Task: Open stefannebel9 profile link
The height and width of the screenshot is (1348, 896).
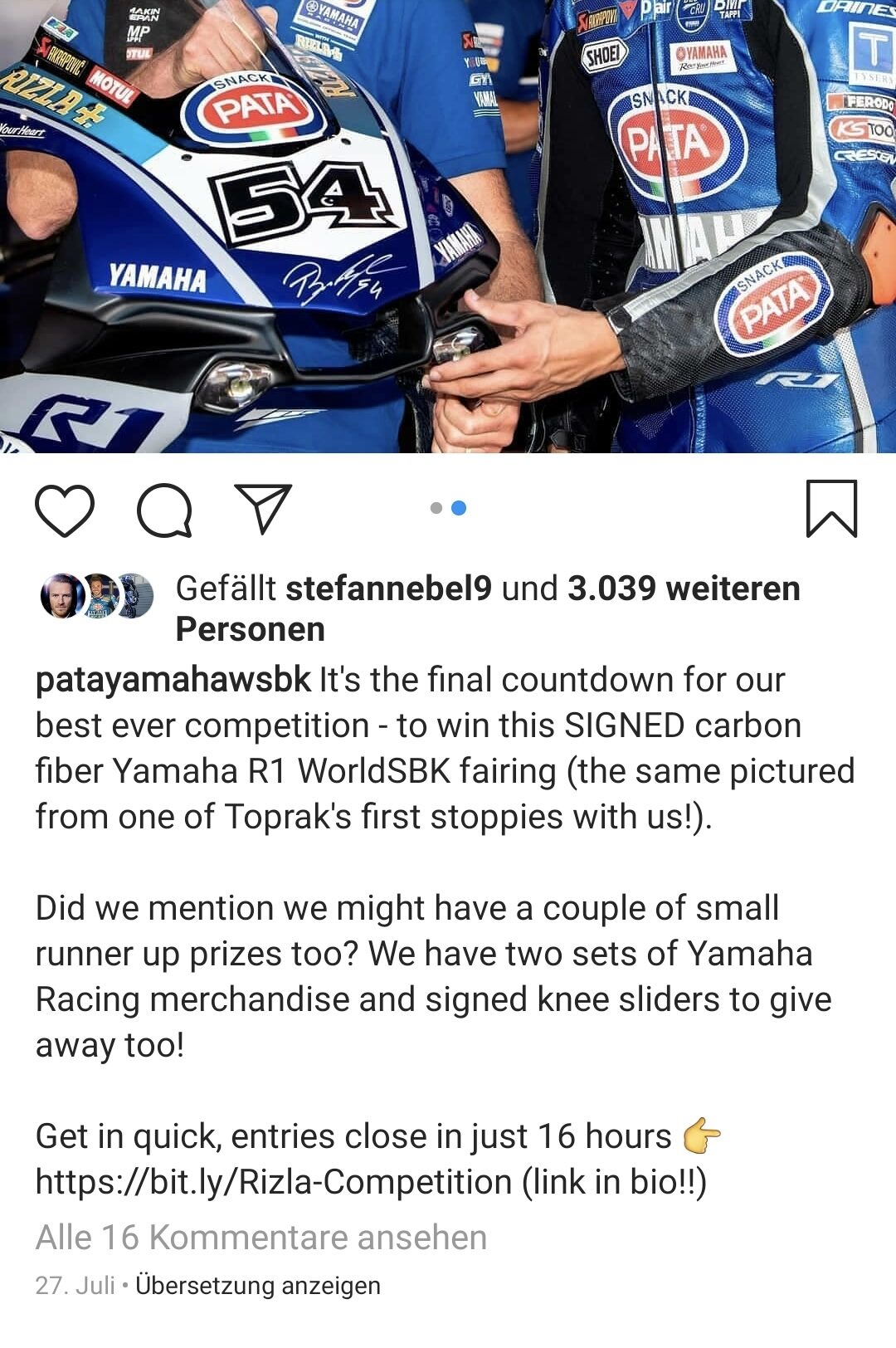Action: point(389,589)
